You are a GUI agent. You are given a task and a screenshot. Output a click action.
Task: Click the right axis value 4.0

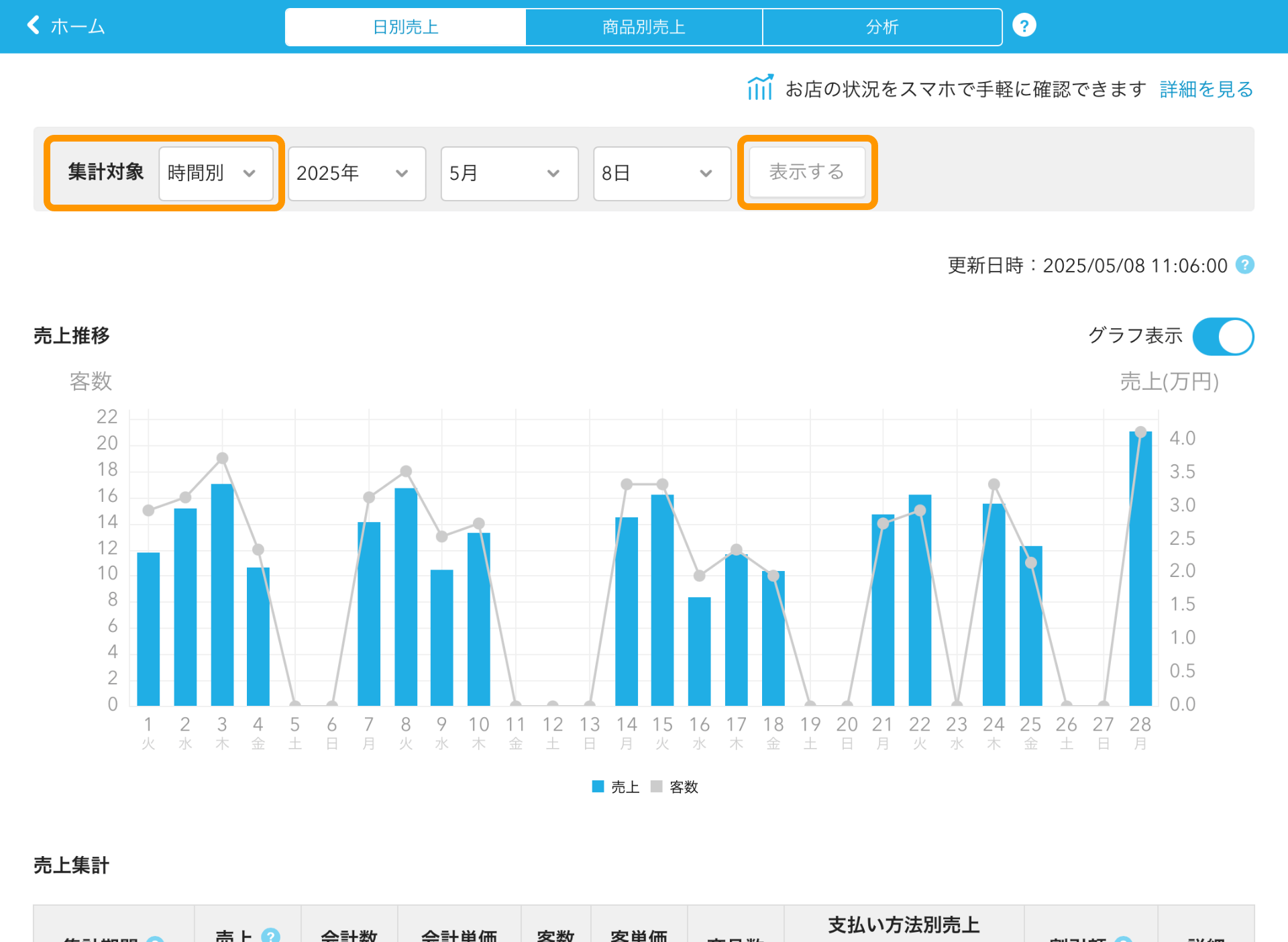(1182, 438)
